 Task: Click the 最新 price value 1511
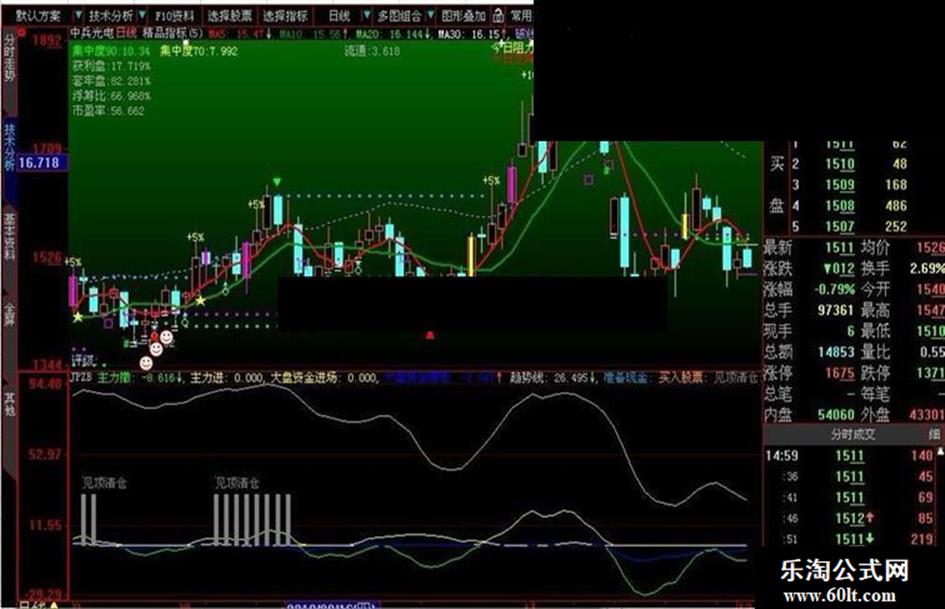(x=840, y=248)
